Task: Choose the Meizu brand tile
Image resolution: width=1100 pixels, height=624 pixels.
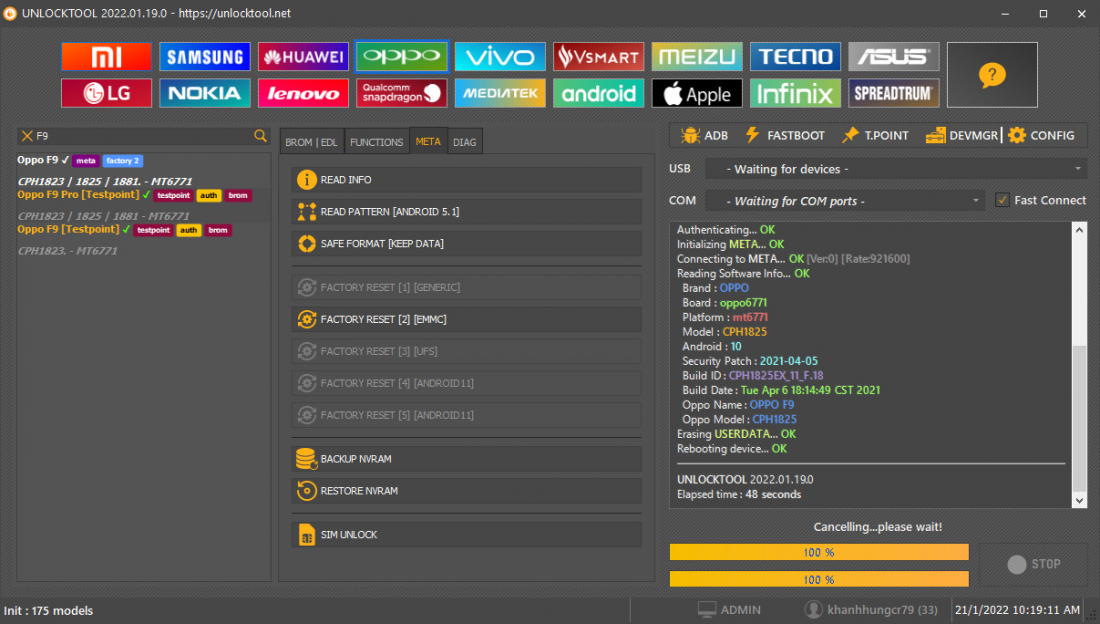Action: coord(697,57)
